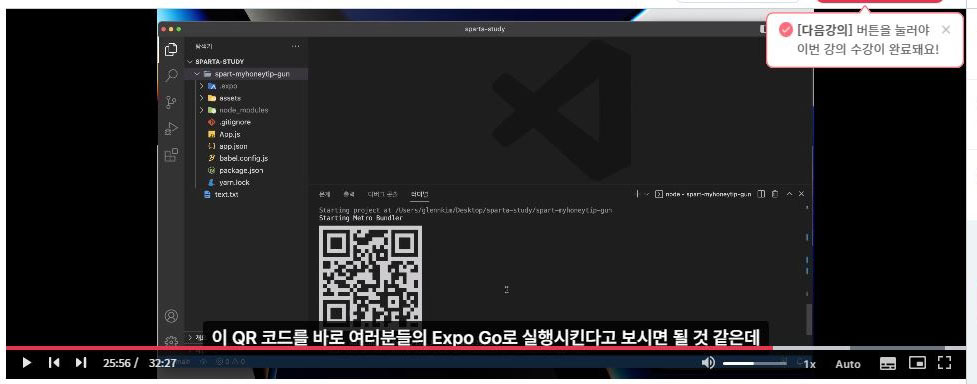Open the Auto video quality menu
The image size is (977, 384).
847,364
